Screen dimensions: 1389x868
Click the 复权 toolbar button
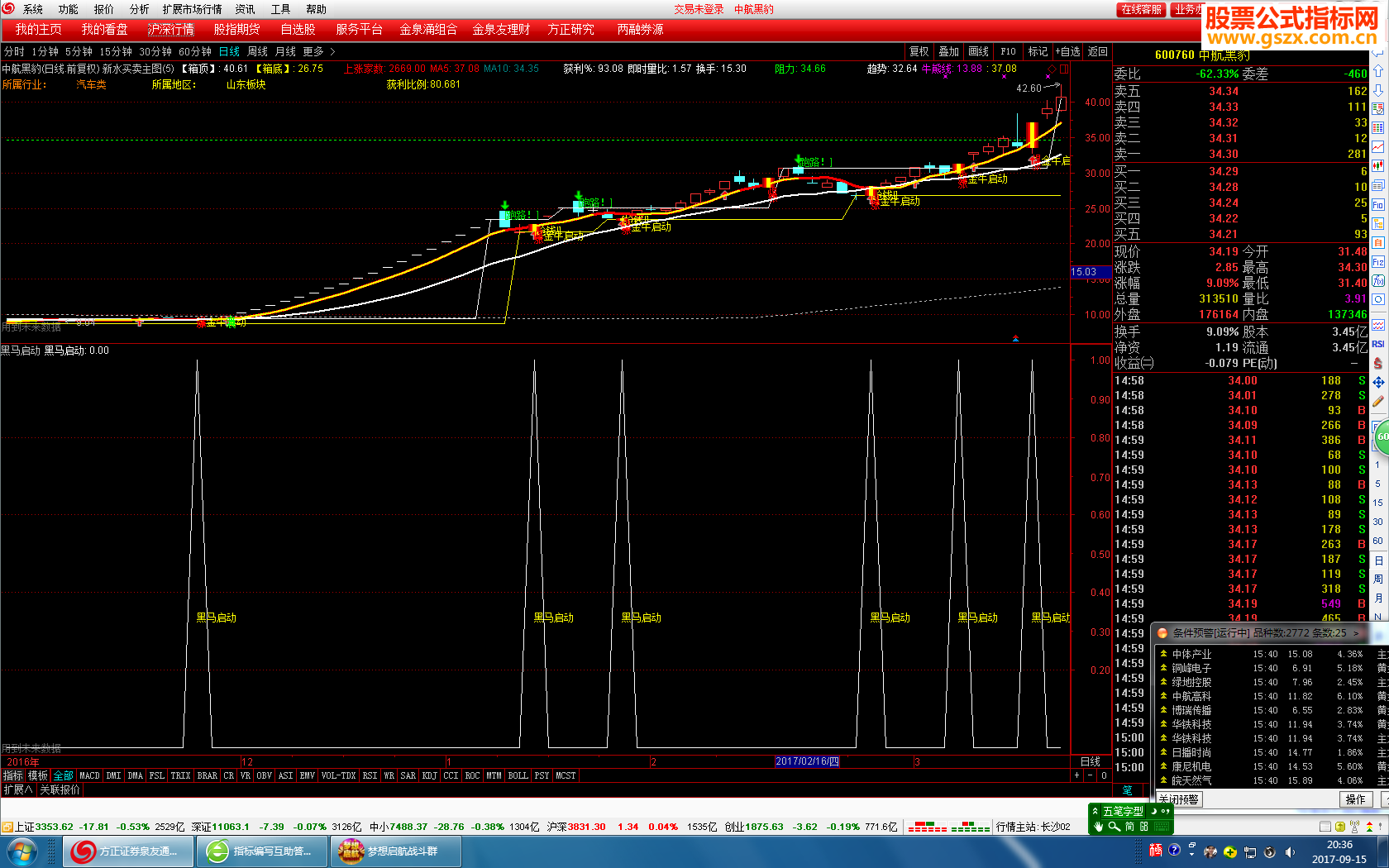pyautogui.click(x=919, y=51)
